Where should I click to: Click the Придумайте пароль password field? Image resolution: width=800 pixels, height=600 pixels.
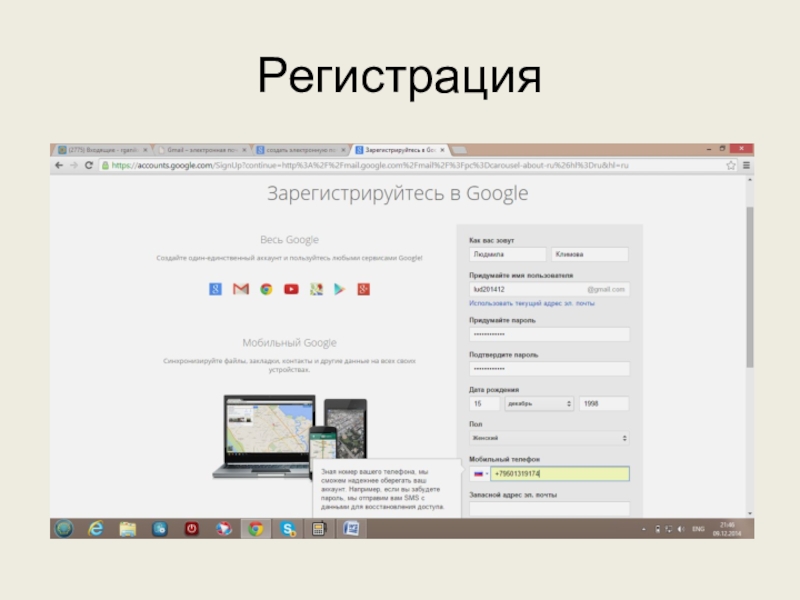[549, 334]
